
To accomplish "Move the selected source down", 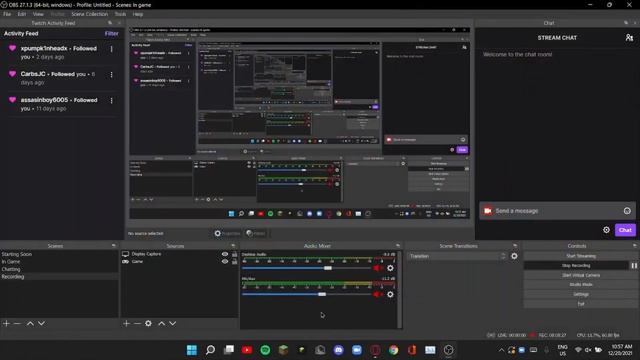I will pyautogui.click(x=173, y=323).
